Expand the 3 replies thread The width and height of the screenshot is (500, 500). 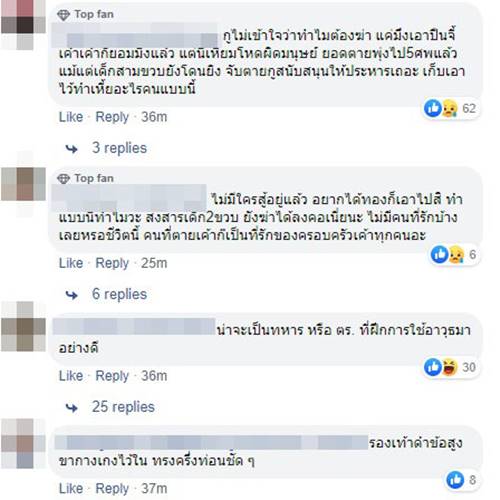point(119,148)
